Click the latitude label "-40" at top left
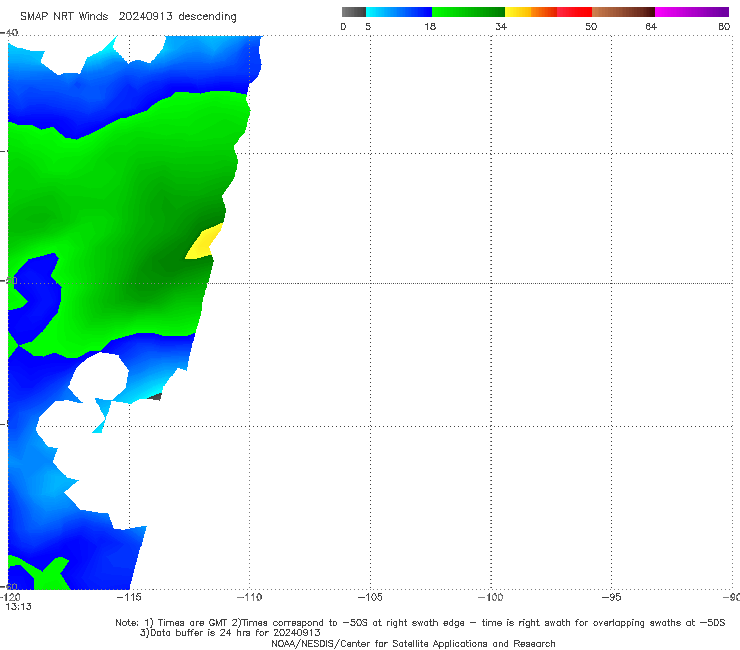The width and height of the screenshot is (740, 650). click(x=9, y=33)
